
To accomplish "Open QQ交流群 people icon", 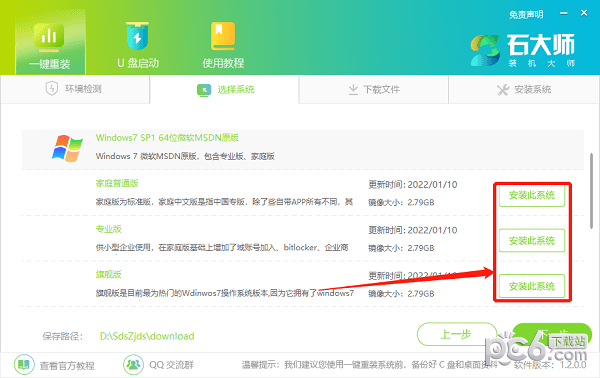I will click(x=133, y=365).
